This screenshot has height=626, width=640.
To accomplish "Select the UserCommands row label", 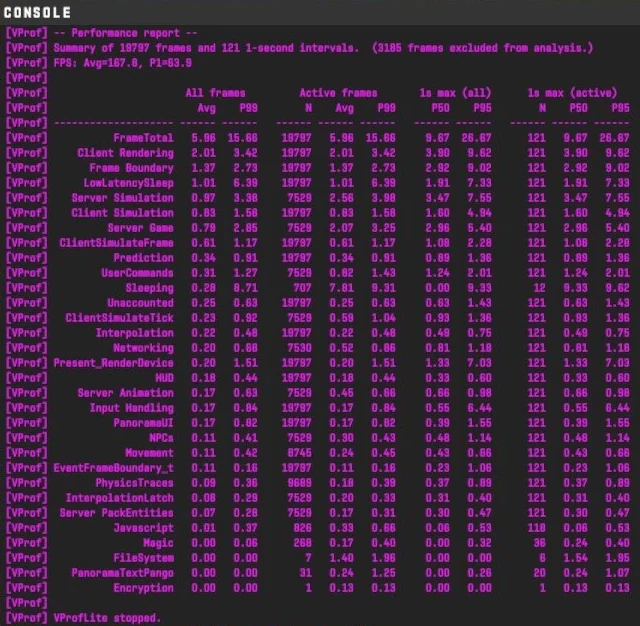I will click(x=138, y=273).
